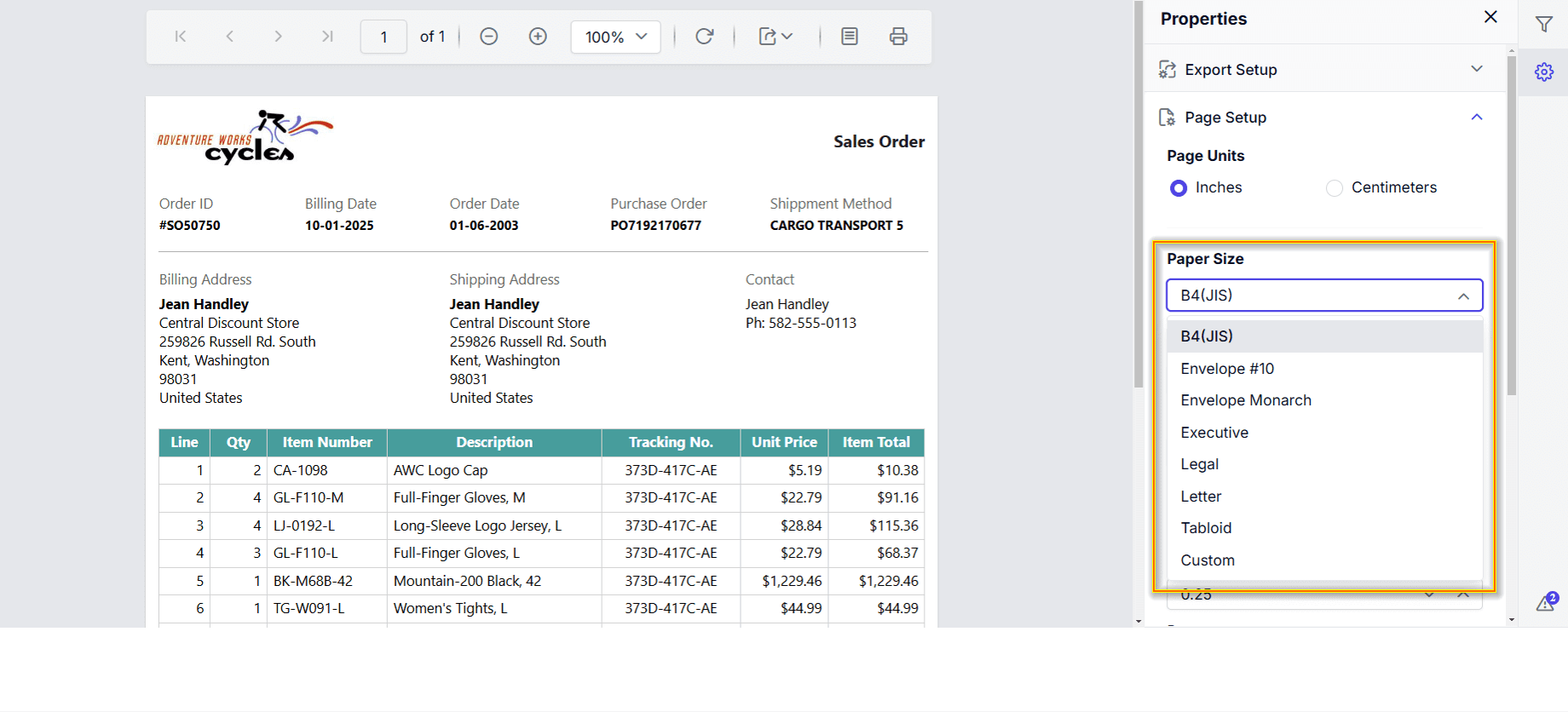Jump to the last page
Image resolution: width=1568 pixels, height=712 pixels.
[327, 37]
